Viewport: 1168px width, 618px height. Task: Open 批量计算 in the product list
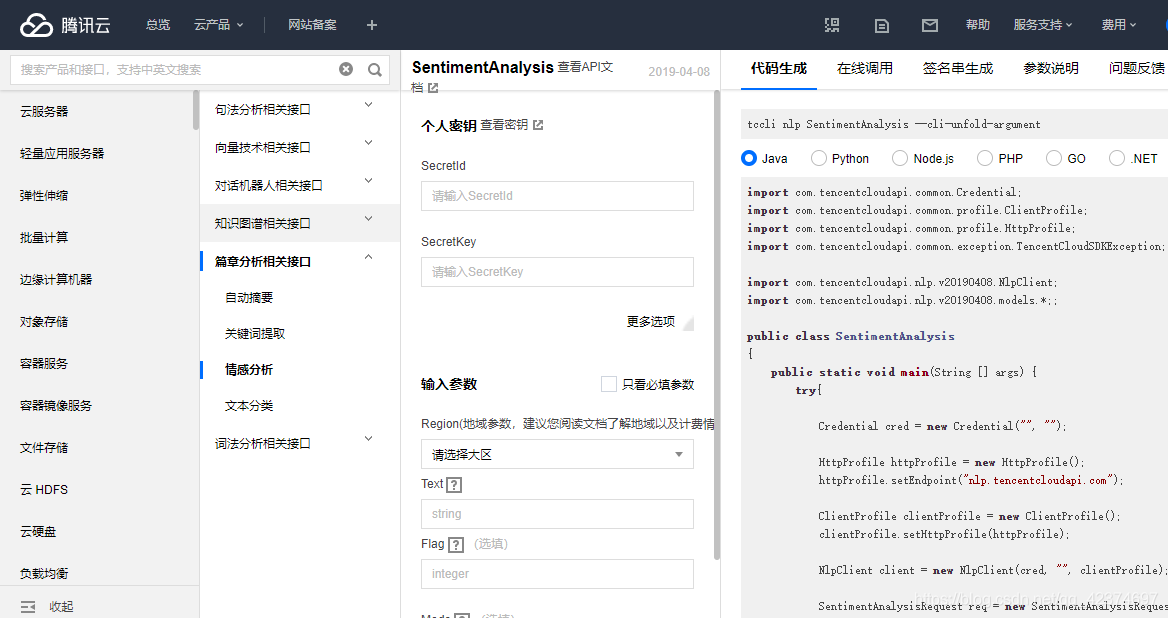44,238
